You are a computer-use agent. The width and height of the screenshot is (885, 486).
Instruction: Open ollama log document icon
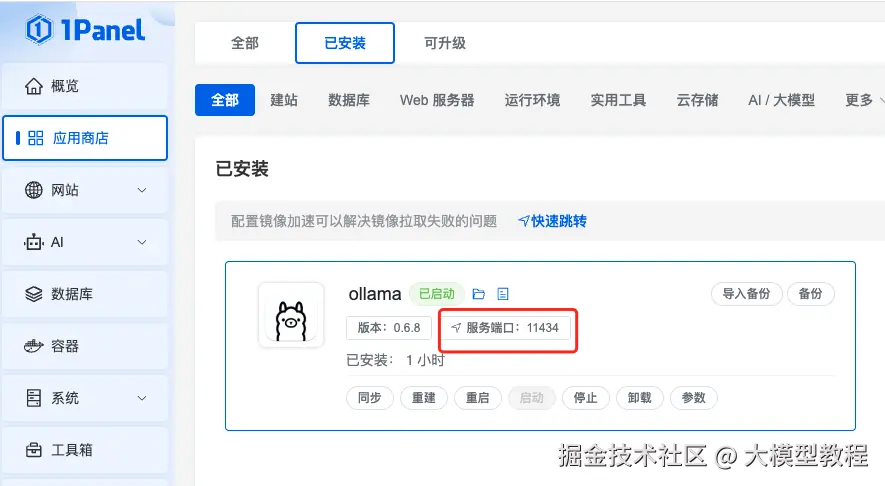(x=503, y=294)
